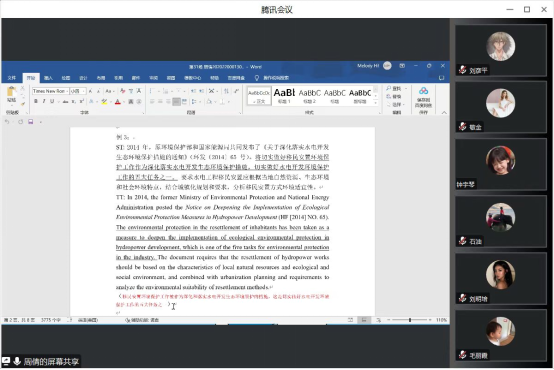This screenshot has height=370, width=554.
Task: Apply the Heading 2 AaBbC style
Action: [310, 95]
